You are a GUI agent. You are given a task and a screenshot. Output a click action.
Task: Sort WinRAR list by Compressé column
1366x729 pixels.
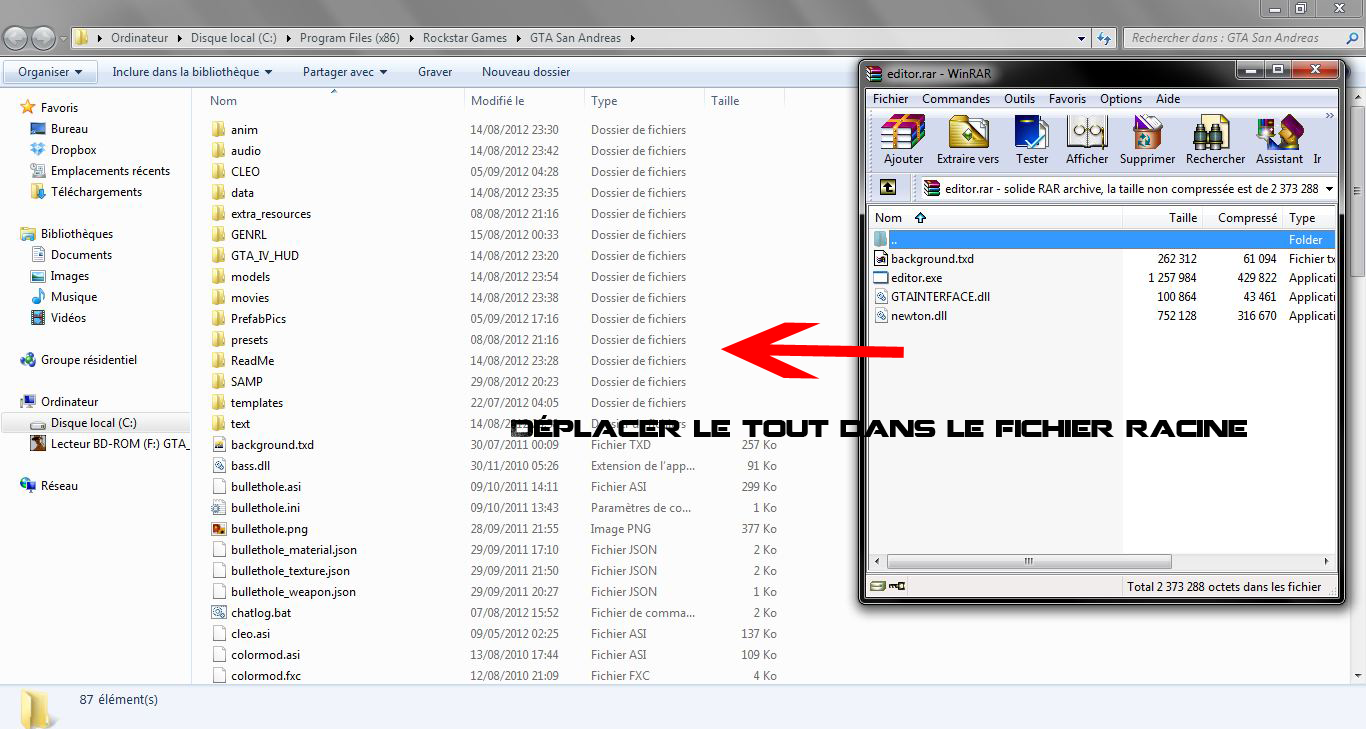click(1242, 217)
